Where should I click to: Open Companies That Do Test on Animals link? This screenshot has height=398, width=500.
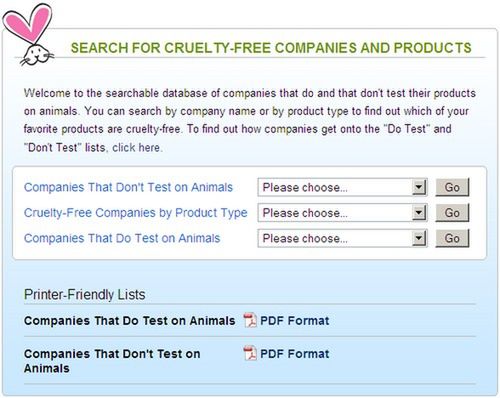tap(122, 238)
